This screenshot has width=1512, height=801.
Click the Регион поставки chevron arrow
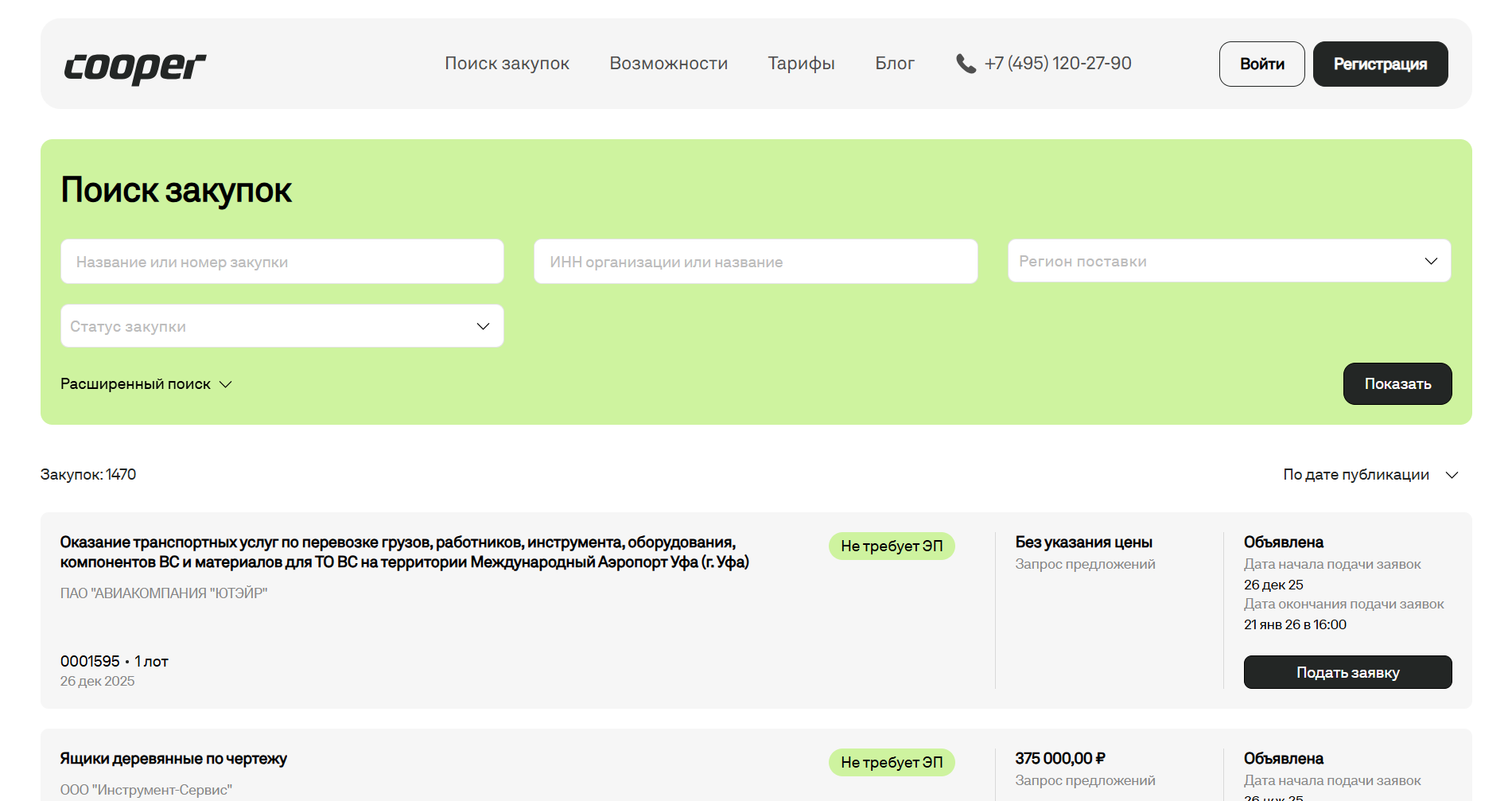[x=1430, y=262]
